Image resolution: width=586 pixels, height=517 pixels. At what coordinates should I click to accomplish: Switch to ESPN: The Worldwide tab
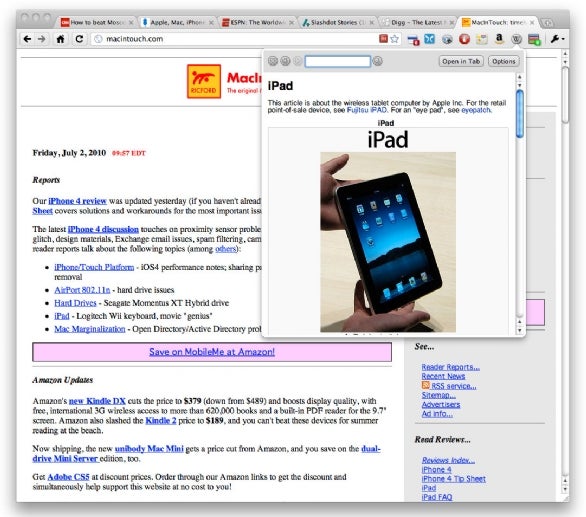coord(256,23)
